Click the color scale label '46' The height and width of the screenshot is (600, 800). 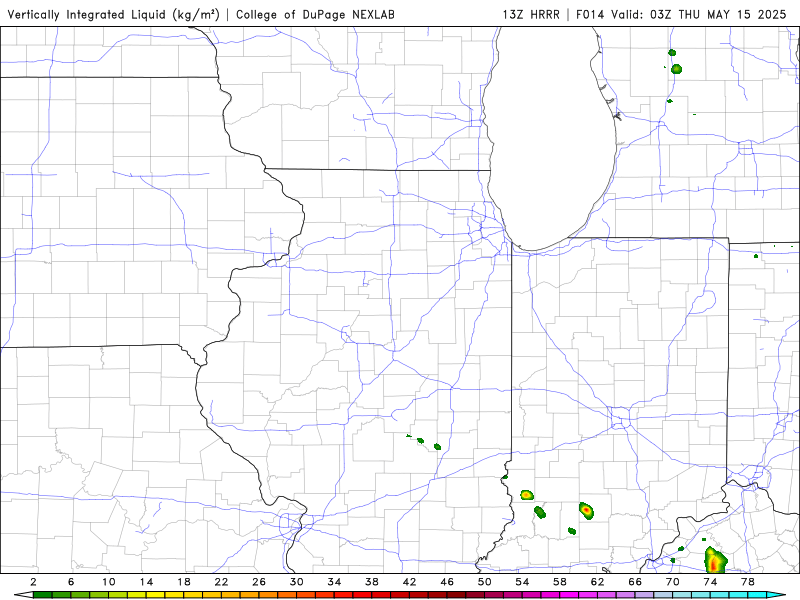tap(447, 582)
